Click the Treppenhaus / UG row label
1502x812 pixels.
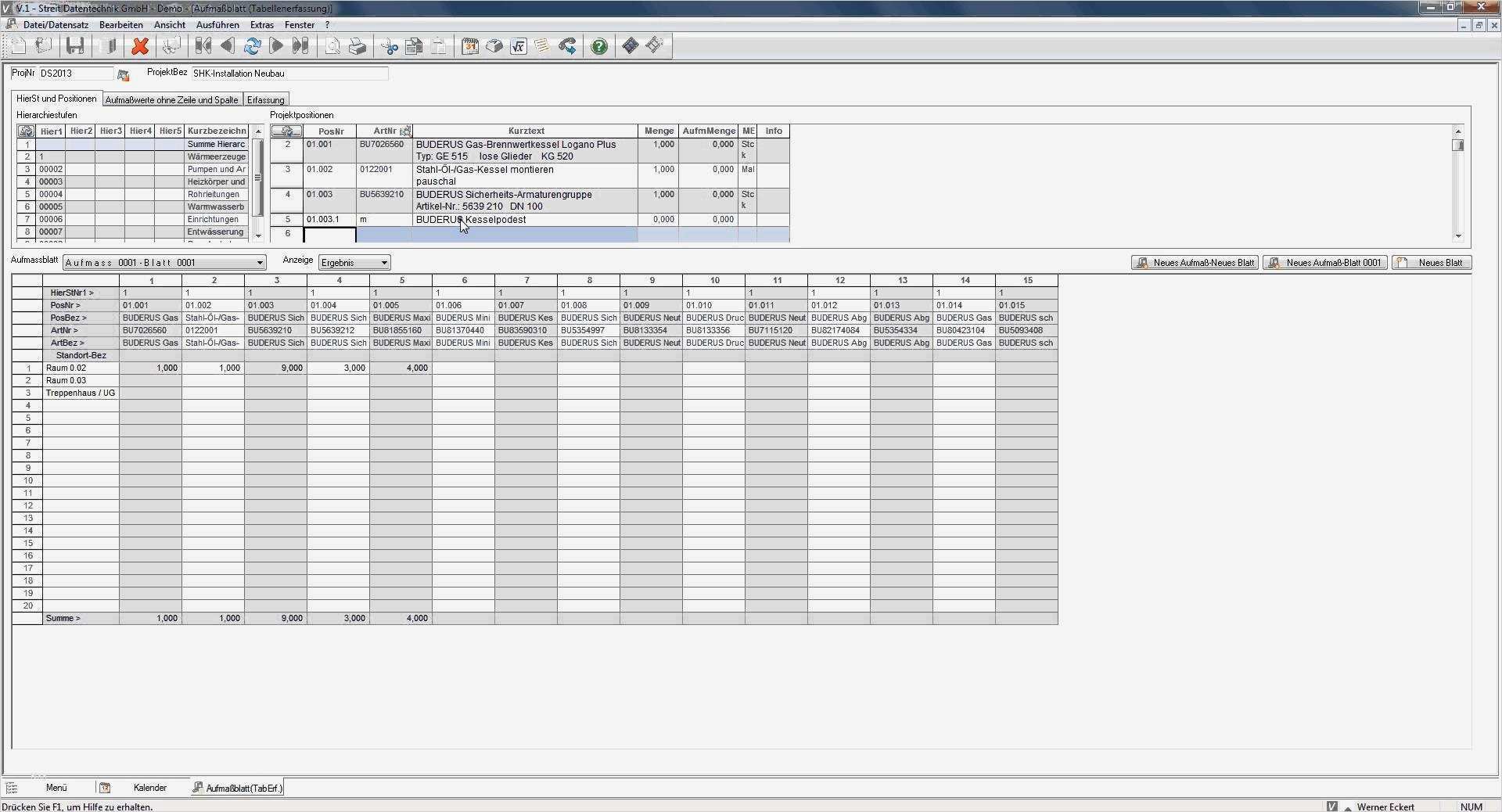(x=81, y=393)
